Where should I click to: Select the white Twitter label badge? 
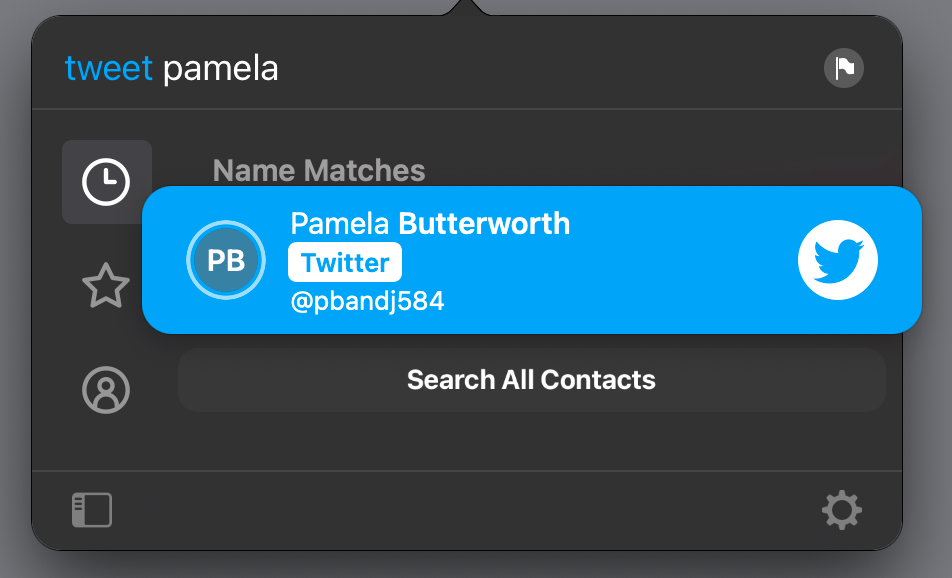(x=345, y=262)
